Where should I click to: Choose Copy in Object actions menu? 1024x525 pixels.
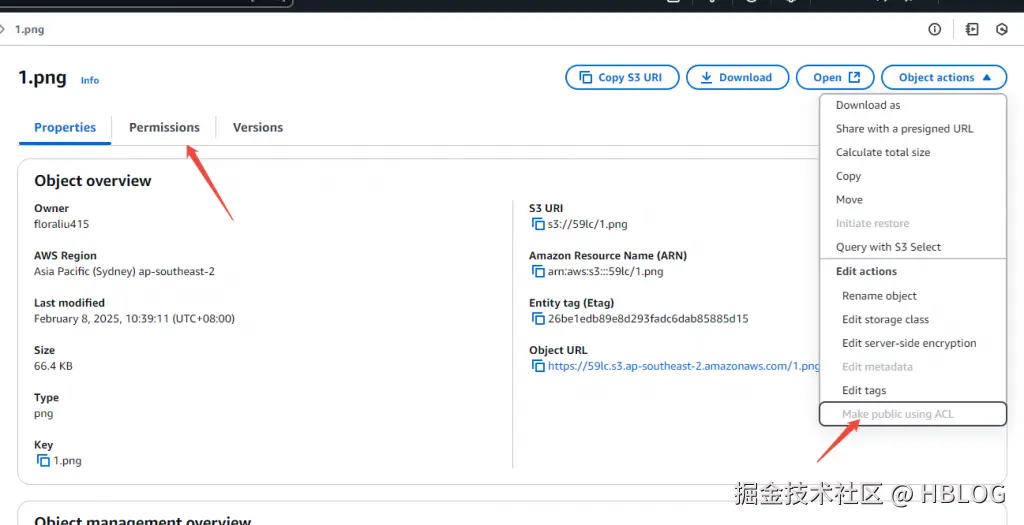(913, 176)
